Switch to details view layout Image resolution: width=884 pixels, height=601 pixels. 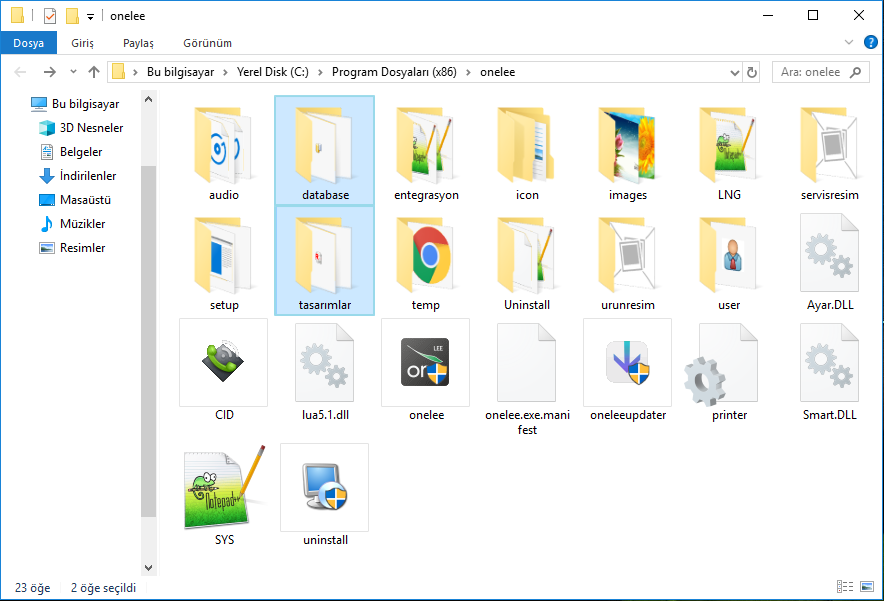[x=845, y=587]
